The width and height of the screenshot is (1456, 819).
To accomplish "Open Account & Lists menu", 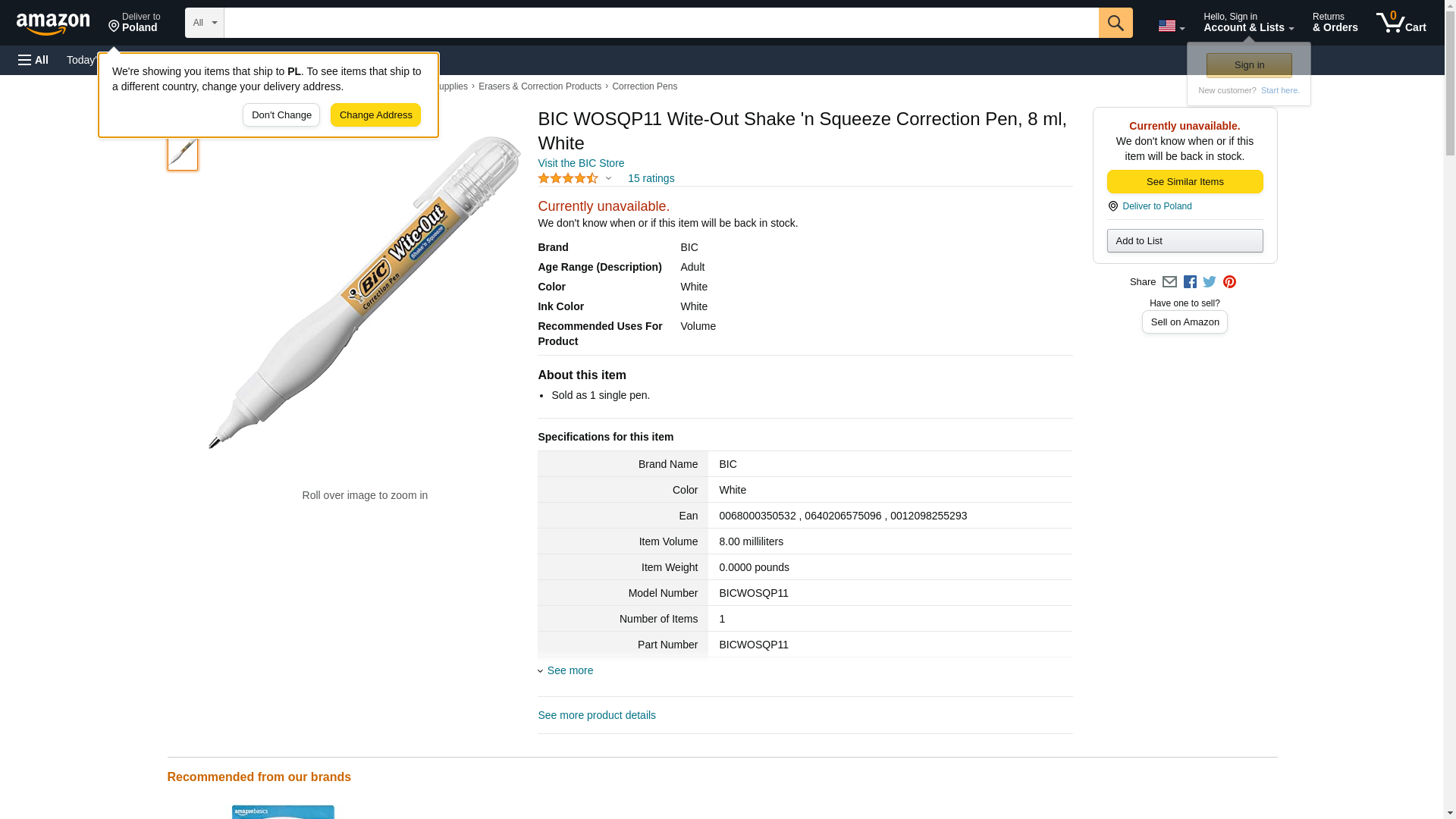I will tap(1248, 23).
